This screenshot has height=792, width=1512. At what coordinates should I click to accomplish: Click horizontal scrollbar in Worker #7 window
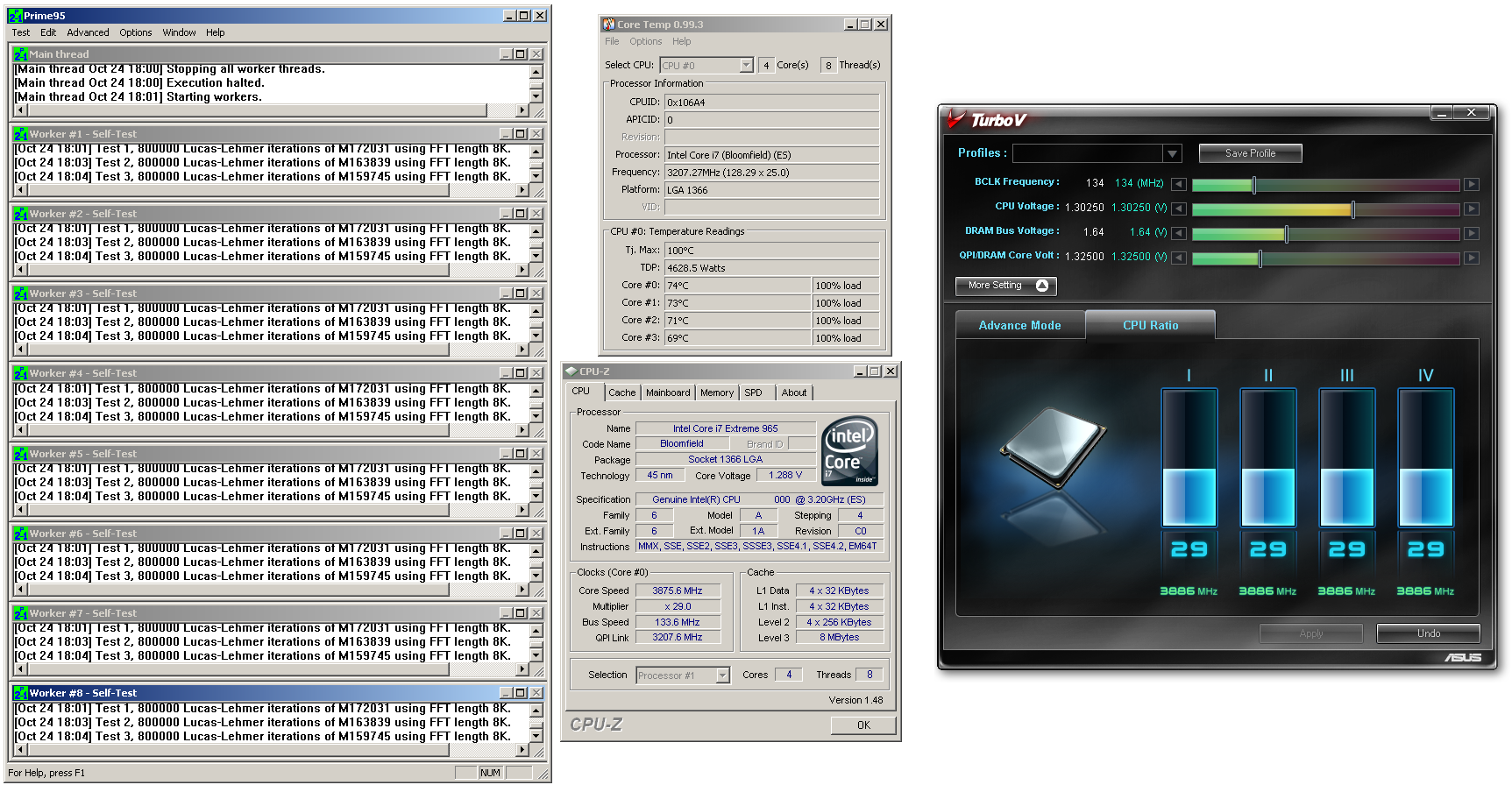tap(272, 669)
